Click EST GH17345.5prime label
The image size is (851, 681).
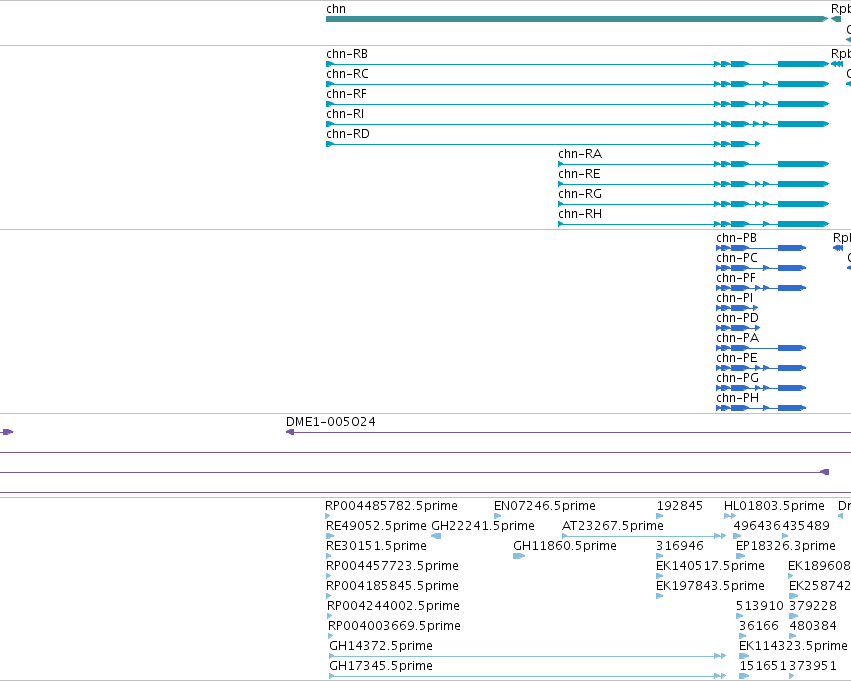381,667
